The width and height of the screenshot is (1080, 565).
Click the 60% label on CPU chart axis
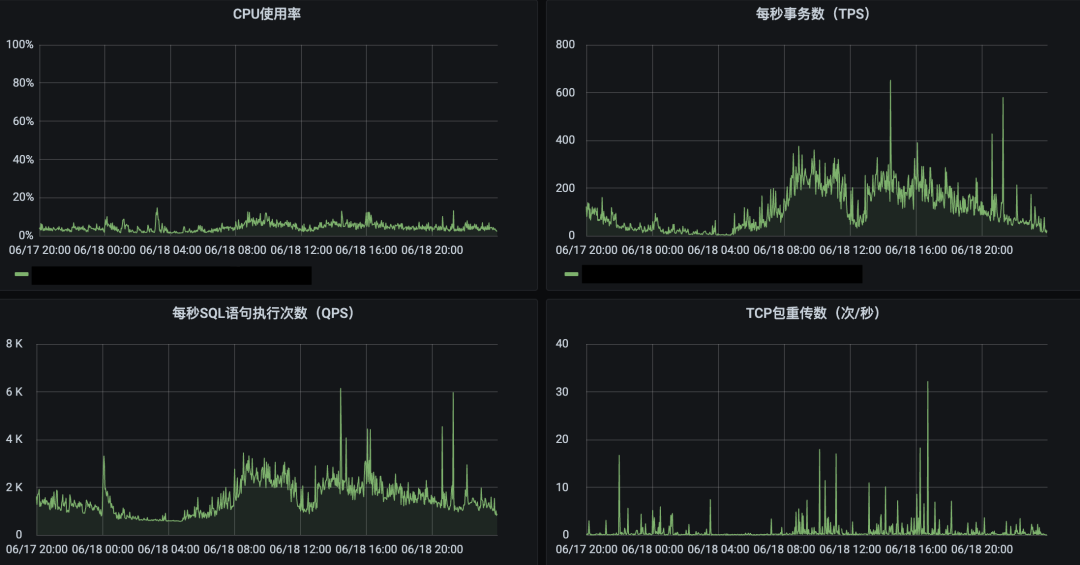tap(22, 121)
